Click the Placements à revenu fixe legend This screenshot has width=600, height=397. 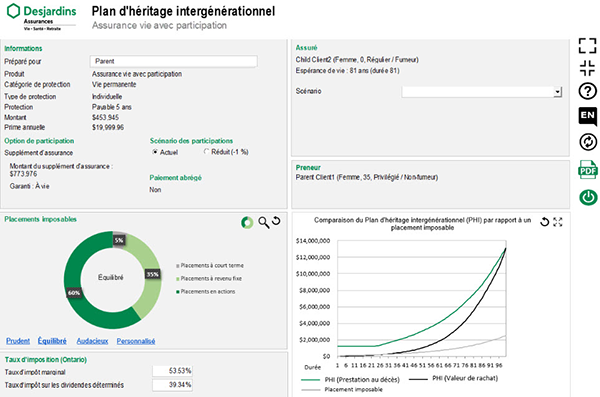pos(209,279)
